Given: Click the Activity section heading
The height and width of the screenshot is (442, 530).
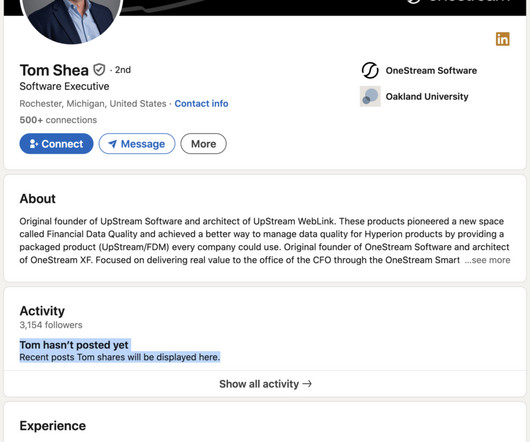Looking at the screenshot, I should [x=42, y=311].
